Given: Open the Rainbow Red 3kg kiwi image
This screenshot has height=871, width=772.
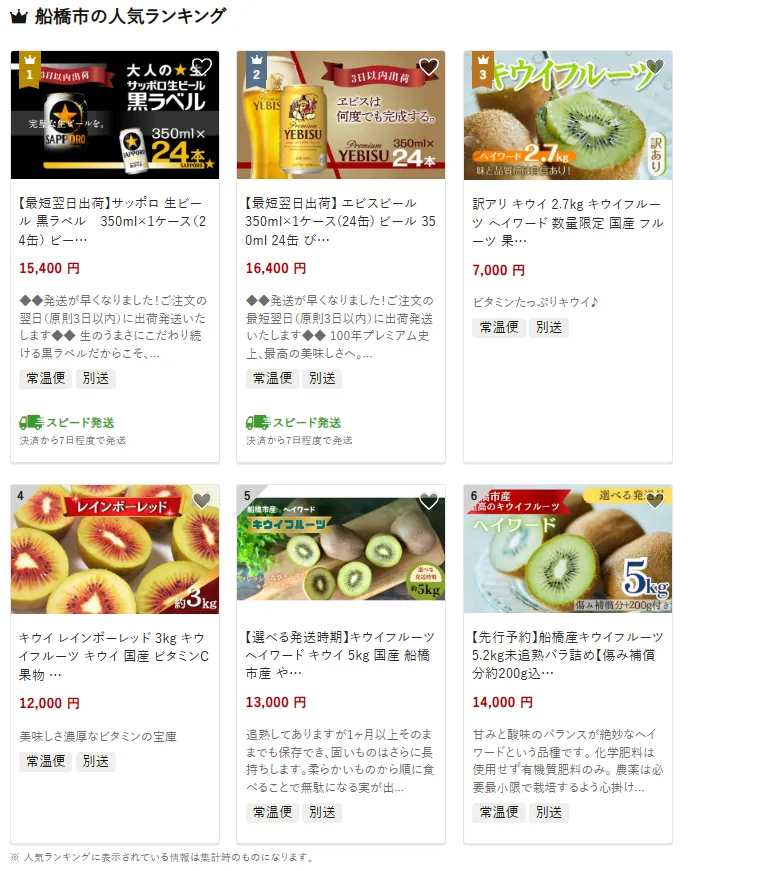Looking at the screenshot, I should 115,549.
